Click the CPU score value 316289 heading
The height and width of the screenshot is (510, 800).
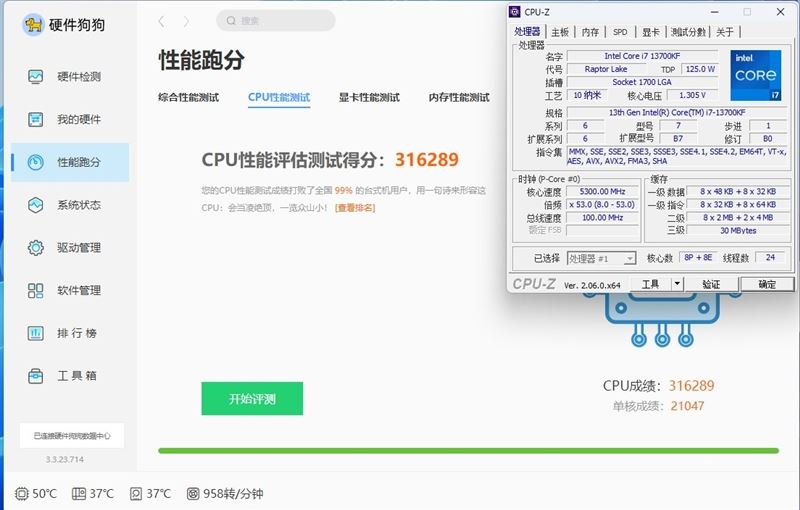tap(427, 160)
